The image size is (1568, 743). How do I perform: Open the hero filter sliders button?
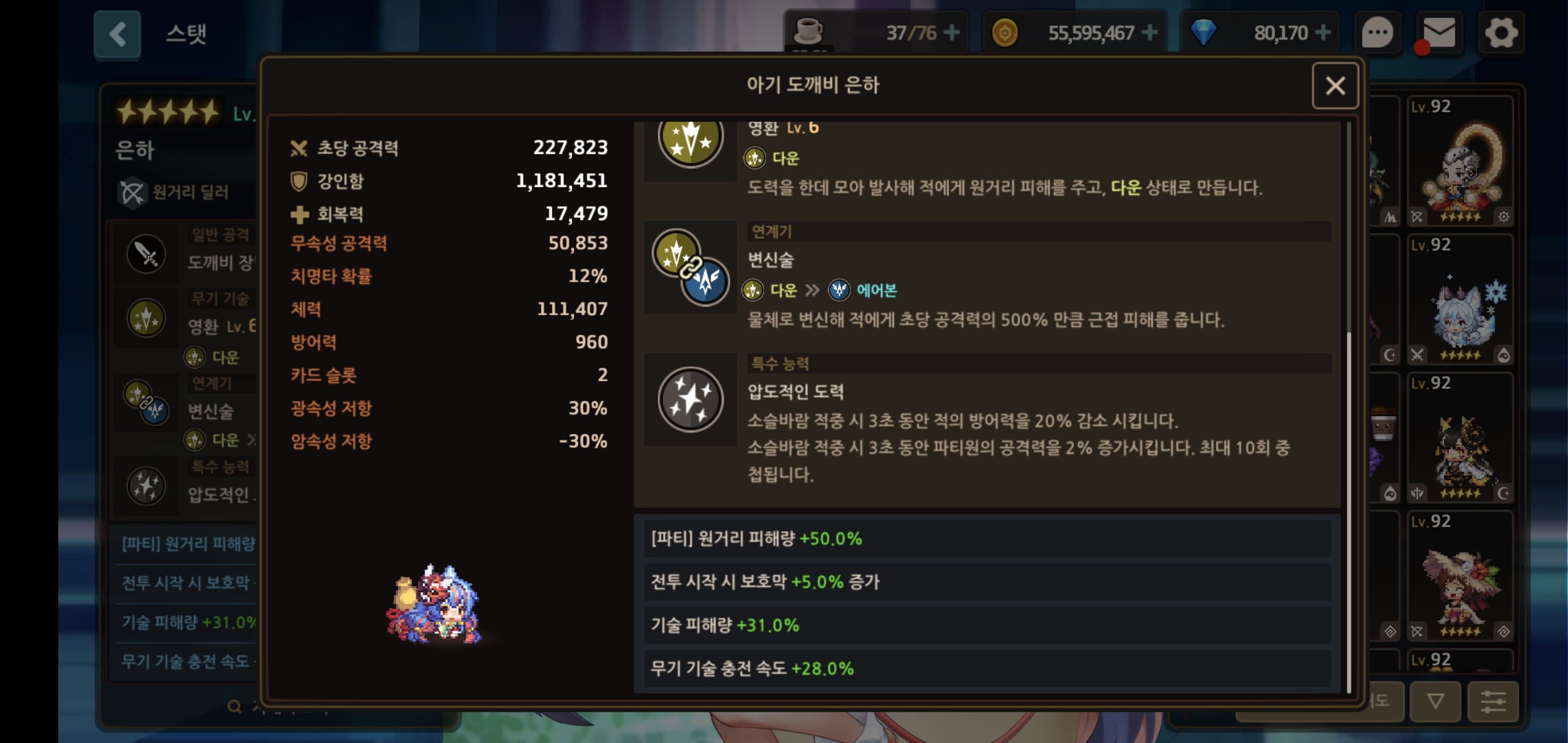(1493, 702)
